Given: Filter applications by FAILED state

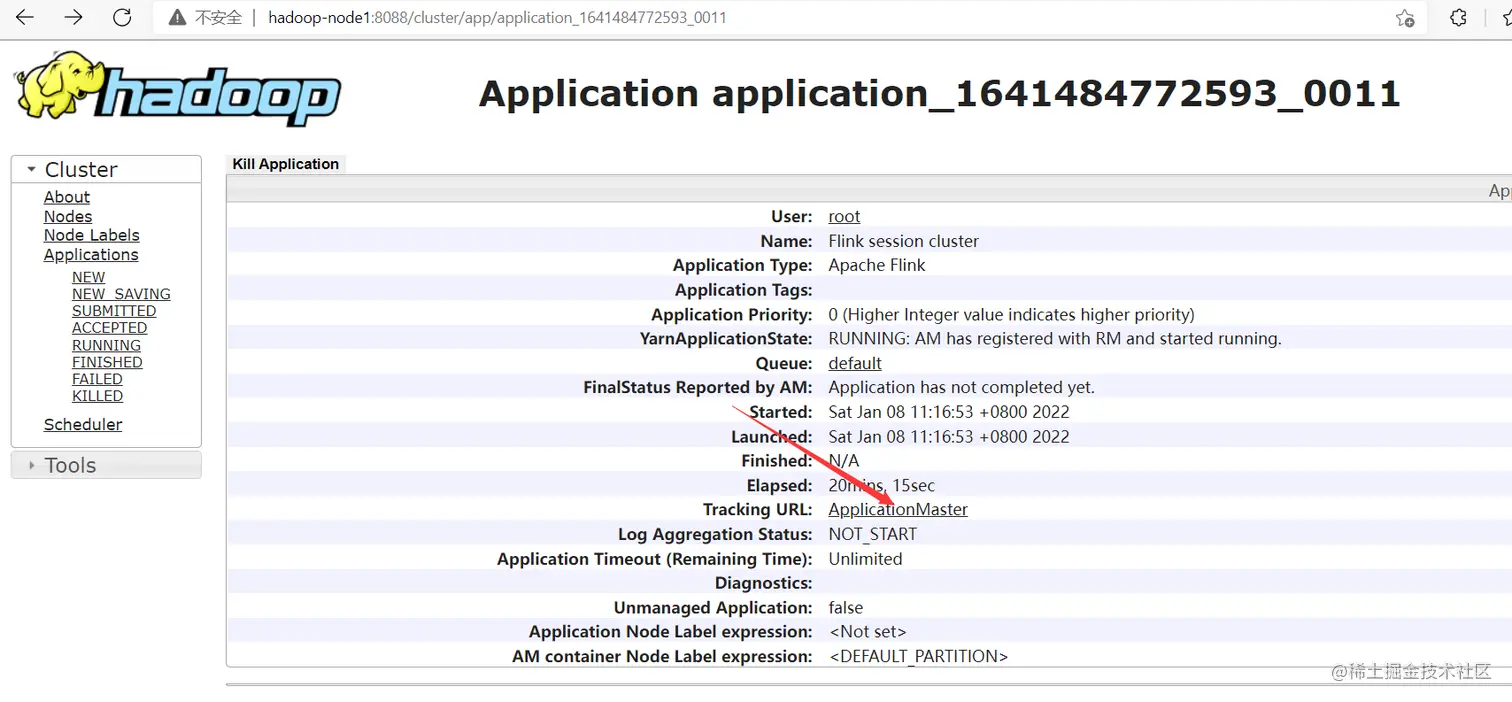Looking at the screenshot, I should click(97, 379).
